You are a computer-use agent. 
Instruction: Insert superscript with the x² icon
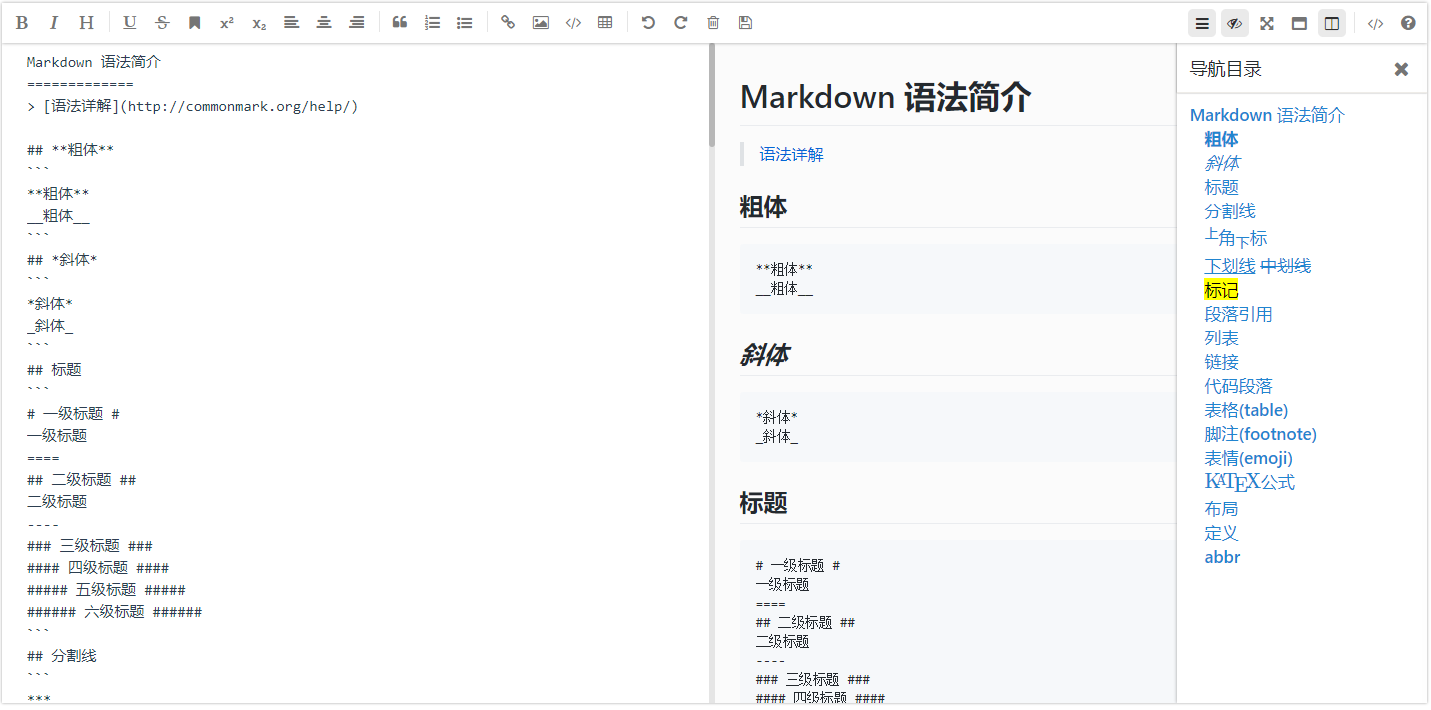[227, 23]
